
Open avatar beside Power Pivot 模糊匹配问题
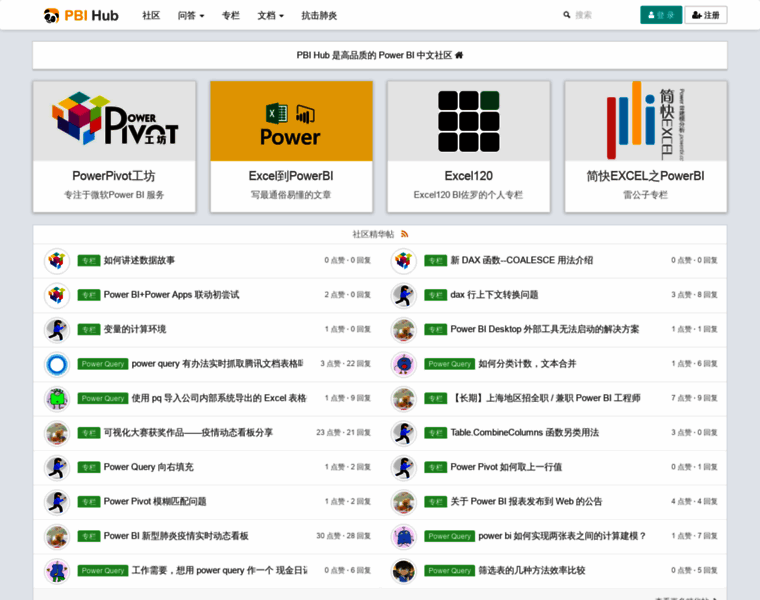tap(57, 502)
